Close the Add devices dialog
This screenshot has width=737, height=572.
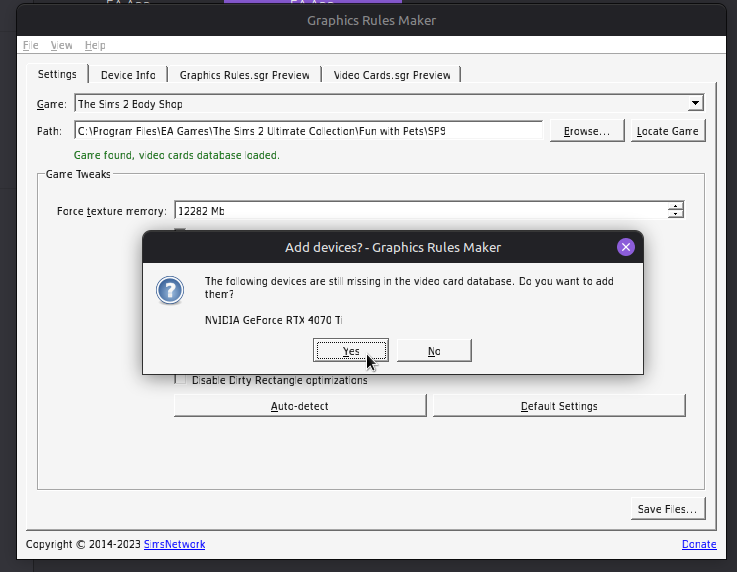point(626,247)
